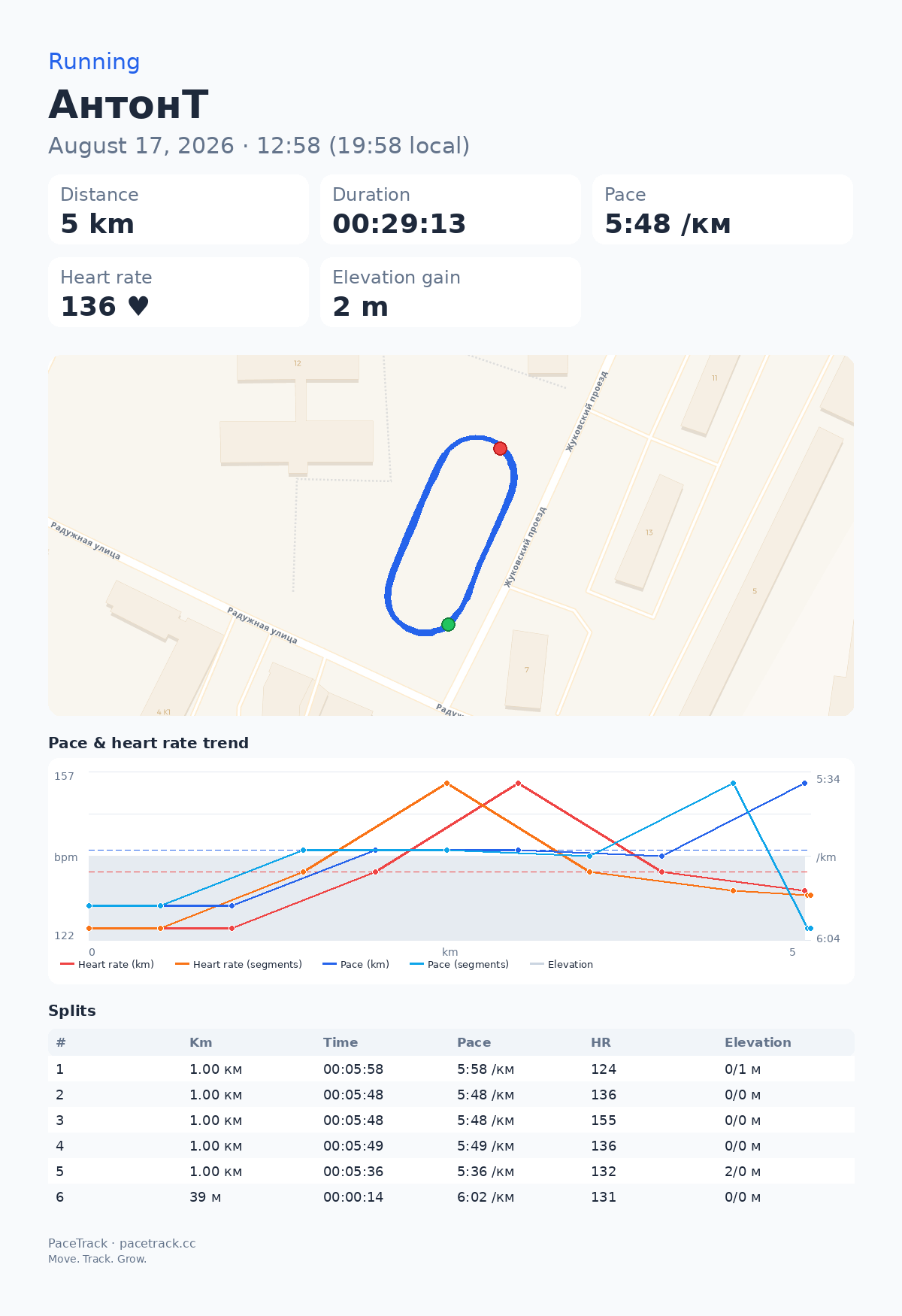The width and height of the screenshot is (902, 1316).
Task: Click the red finish marker on map
Action: 500,448
